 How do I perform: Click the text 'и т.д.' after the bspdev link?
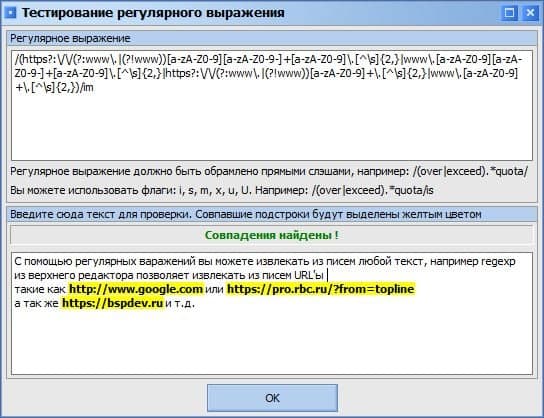180,303
